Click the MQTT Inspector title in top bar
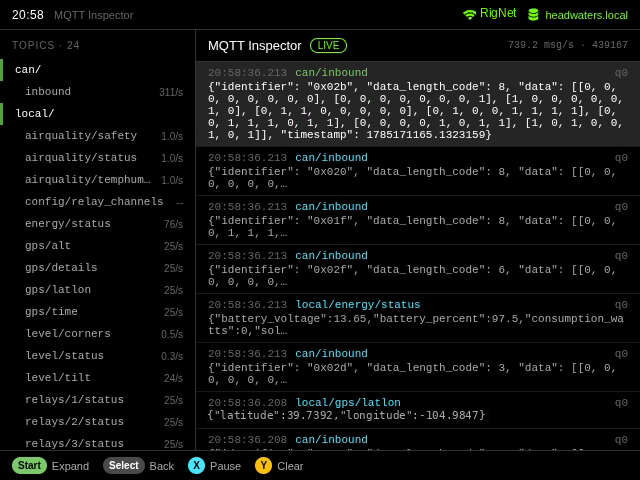This screenshot has width=640, height=480. tap(93, 16)
